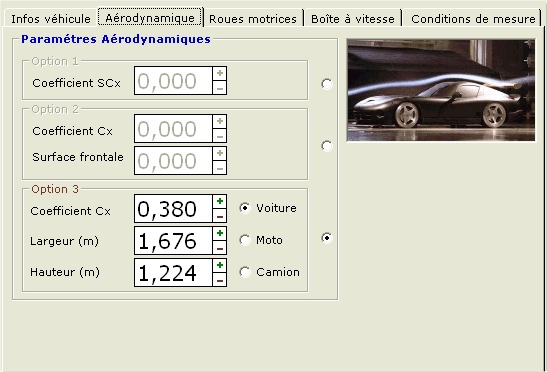Select the Camion radio button
Image resolution: width=547 pixels, height=372 pixels.
click(x=245, y=272)
